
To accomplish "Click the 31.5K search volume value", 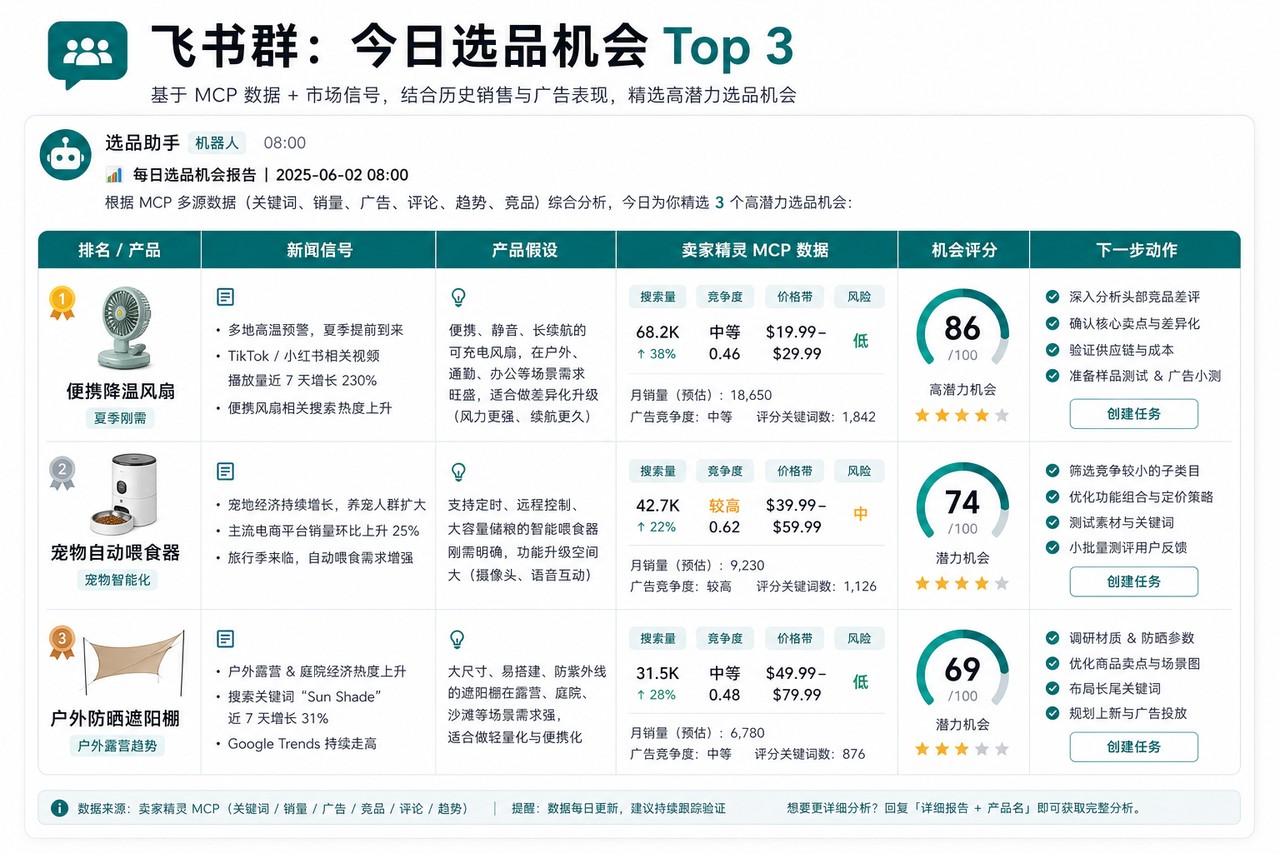I will [x=658, y=673].
